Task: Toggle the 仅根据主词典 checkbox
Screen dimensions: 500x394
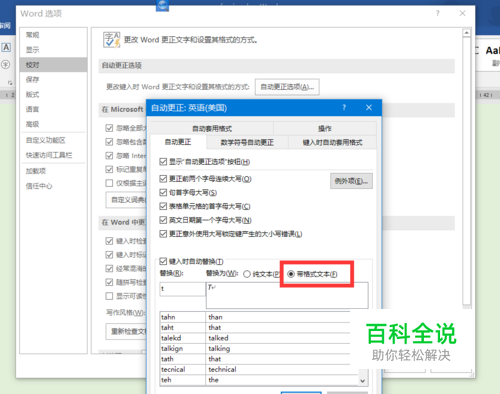Action: (x=109, y=183)
